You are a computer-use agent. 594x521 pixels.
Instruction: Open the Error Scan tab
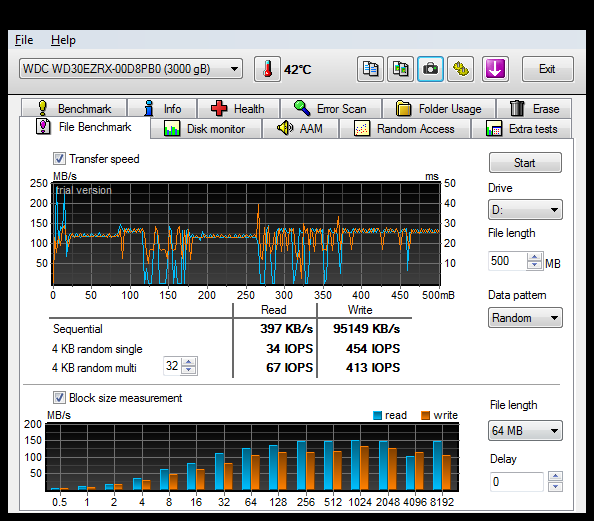coord(331,108)
